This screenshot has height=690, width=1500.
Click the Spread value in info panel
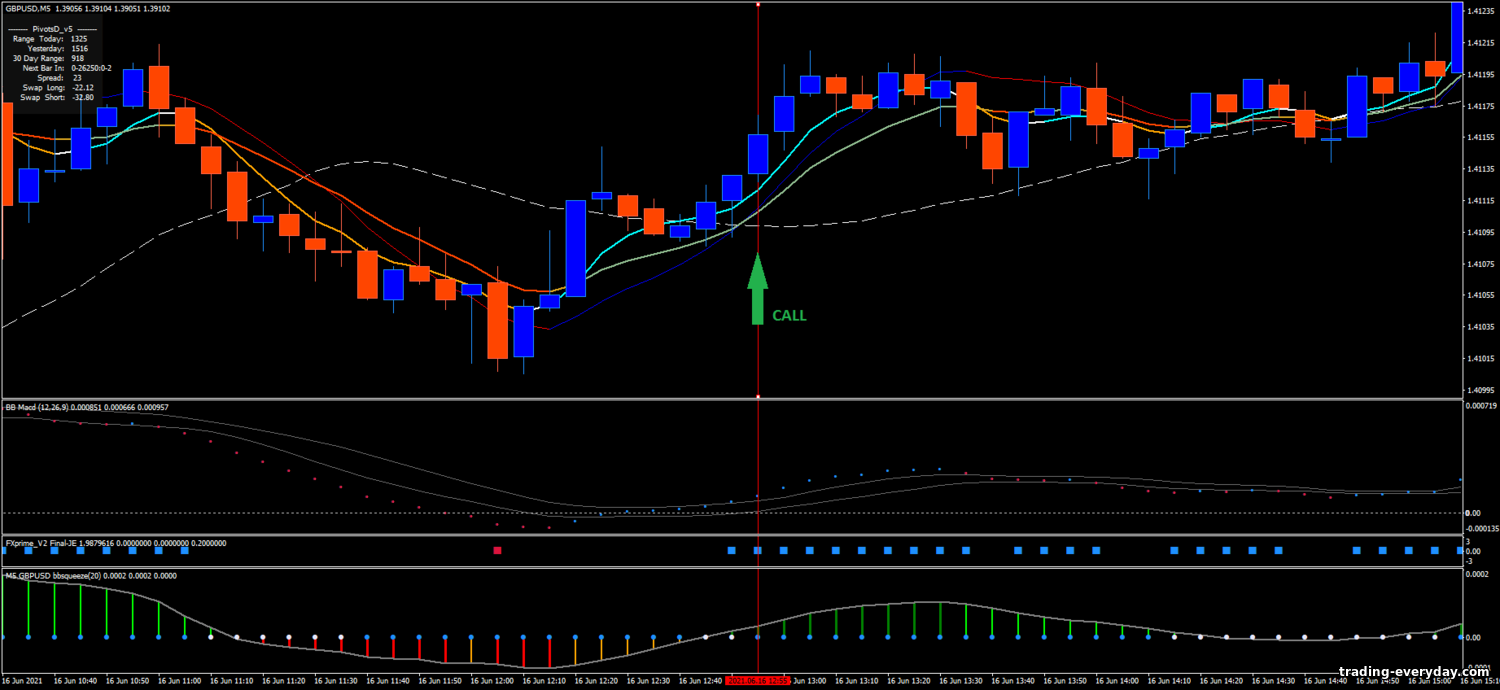(76, 78)
